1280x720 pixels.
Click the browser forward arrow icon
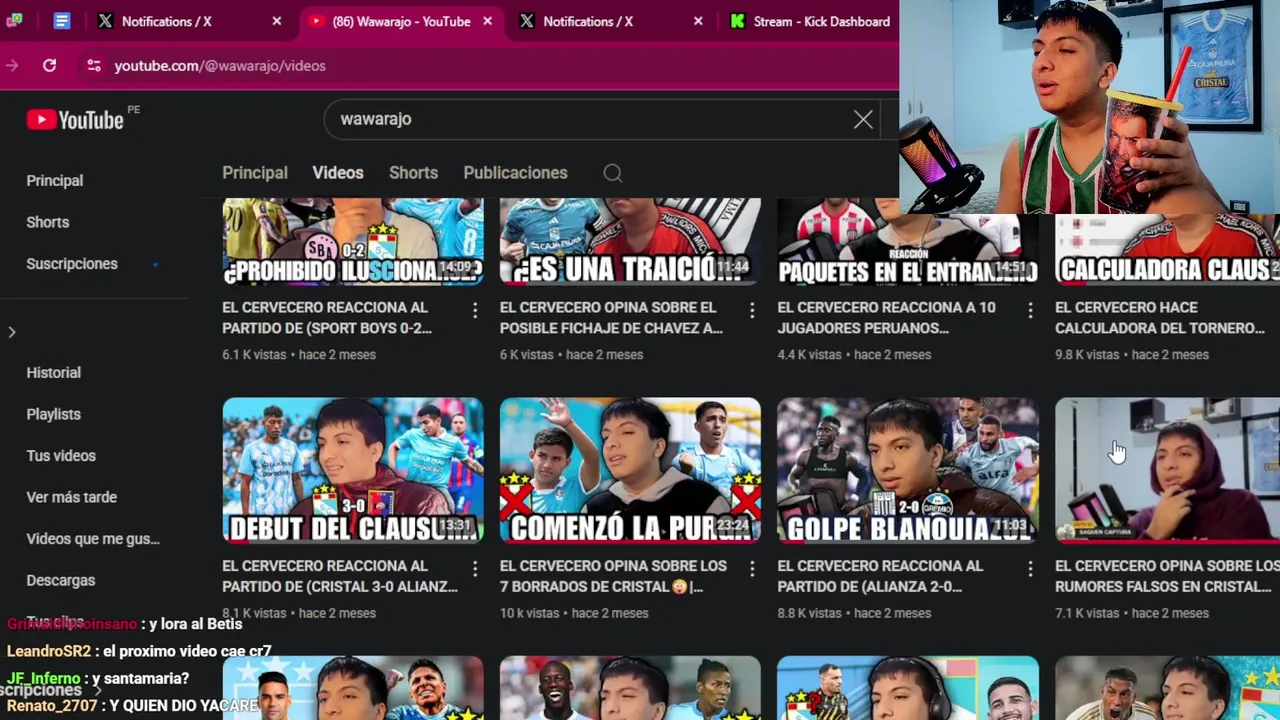click(x=12, y=65)
